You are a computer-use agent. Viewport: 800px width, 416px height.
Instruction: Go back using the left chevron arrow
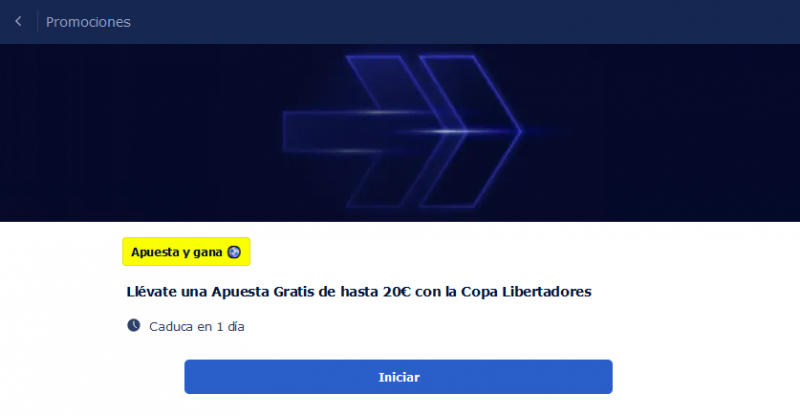point(18,21)
